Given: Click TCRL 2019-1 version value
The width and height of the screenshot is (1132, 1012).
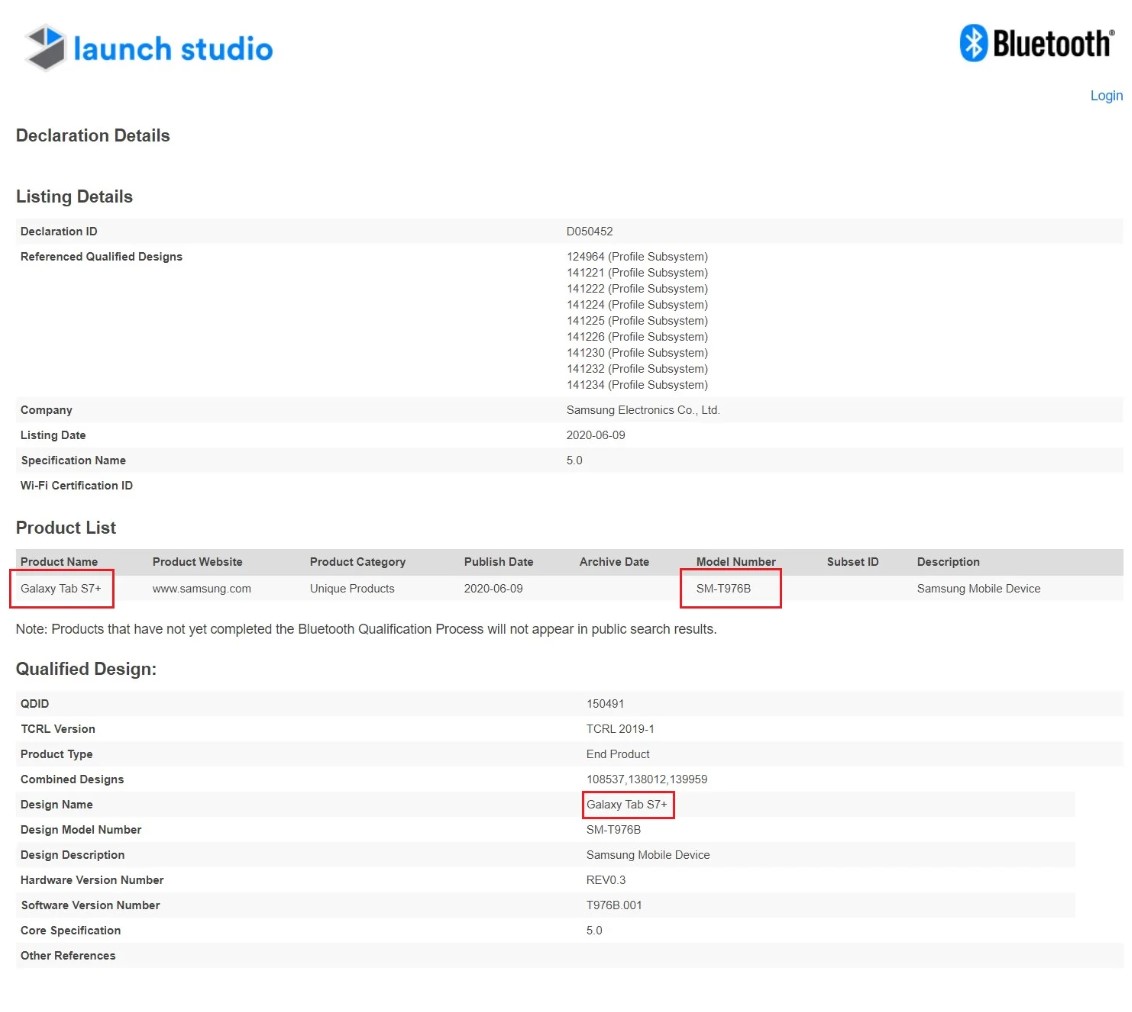Looking at the screenshot, I should tap(620, 729).
